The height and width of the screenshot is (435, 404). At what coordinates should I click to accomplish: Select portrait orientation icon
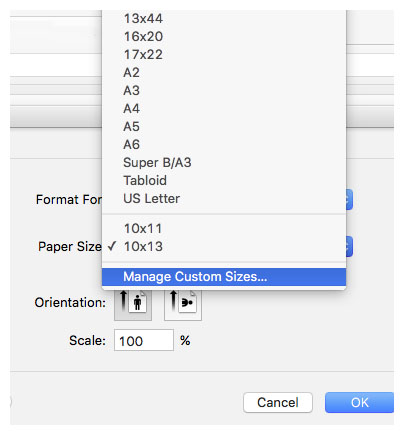(x=133, y=305)
